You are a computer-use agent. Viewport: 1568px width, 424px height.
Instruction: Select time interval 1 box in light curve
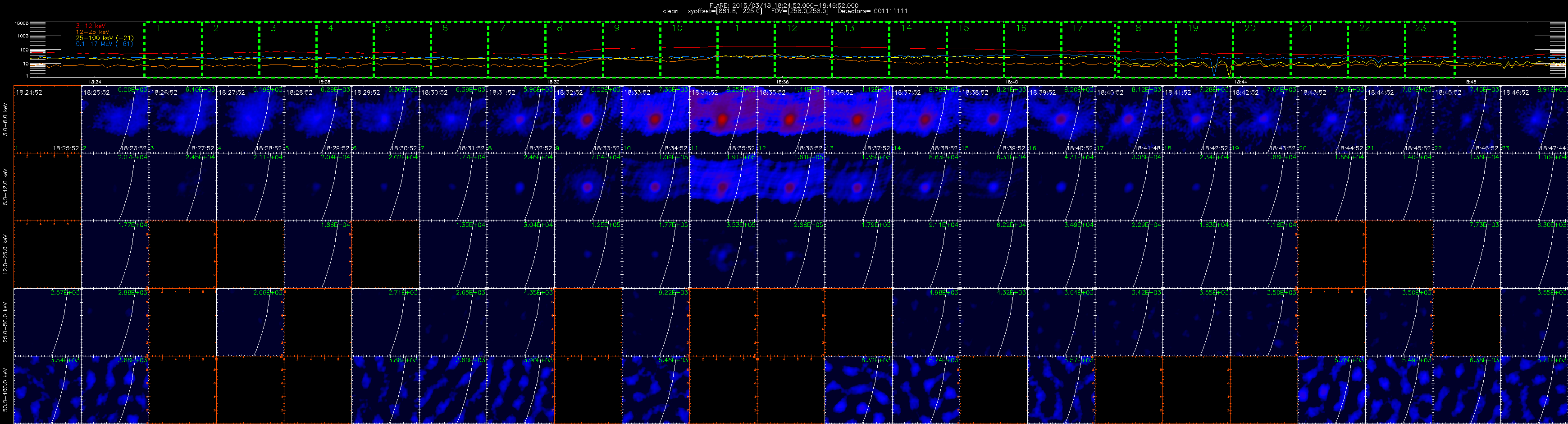point(173,50)
